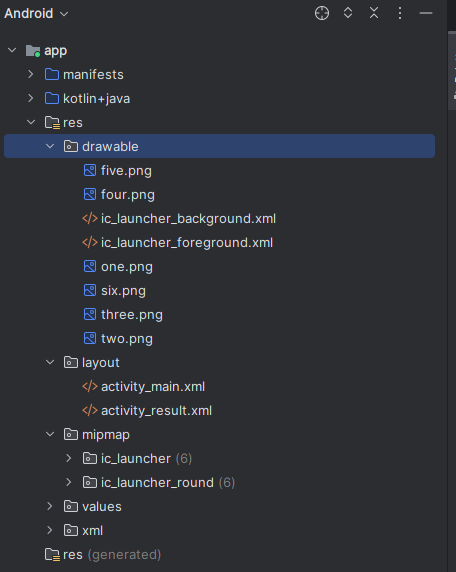Click the Collapse All icon

(374, 13)
